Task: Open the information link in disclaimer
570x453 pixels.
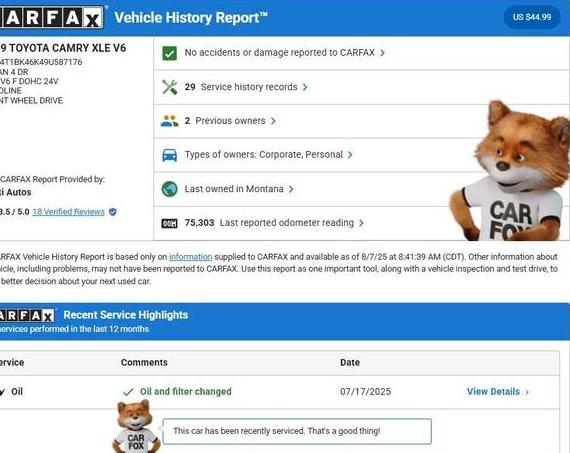Action: click(190, 257)
